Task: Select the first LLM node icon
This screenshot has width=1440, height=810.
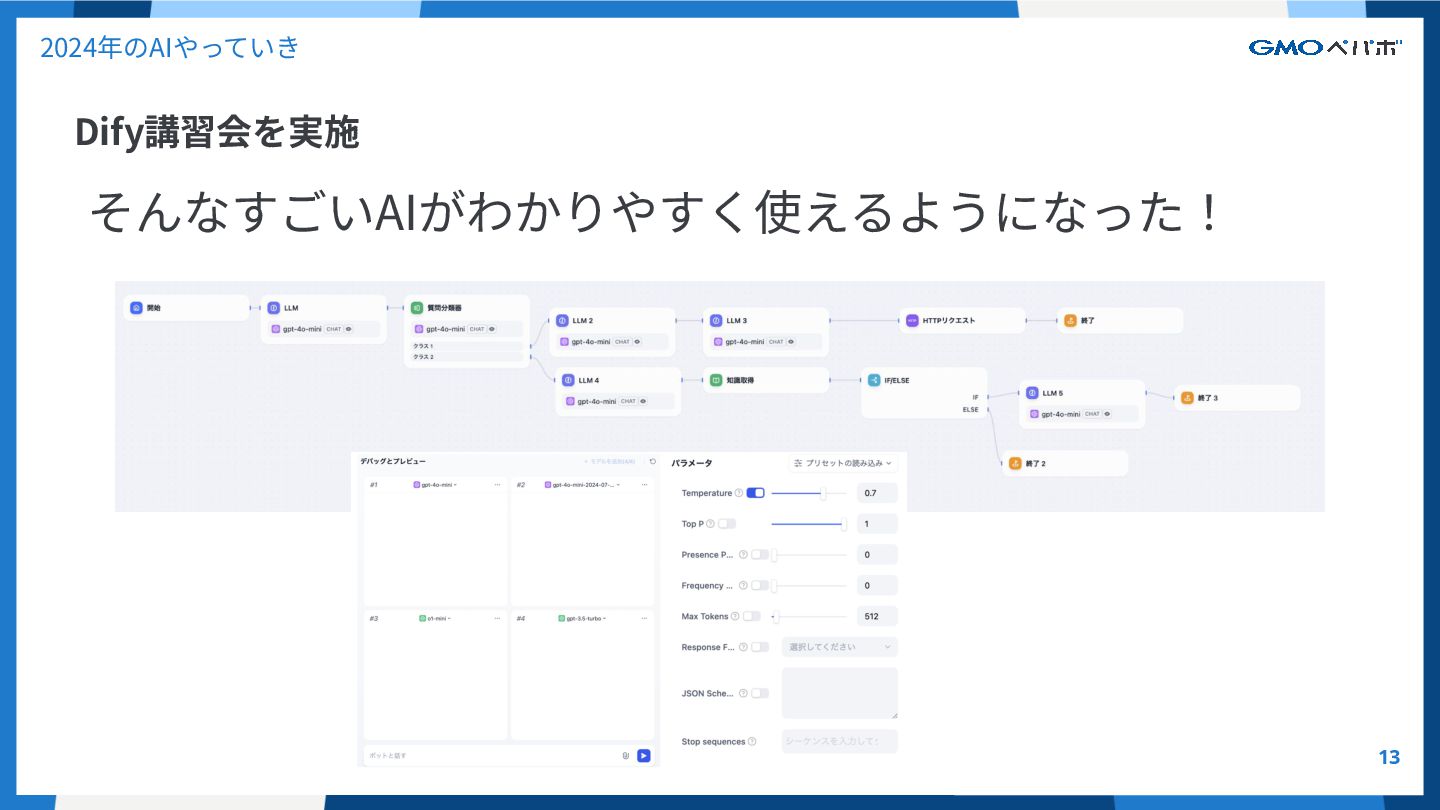Action: click(x=273, y=308)
